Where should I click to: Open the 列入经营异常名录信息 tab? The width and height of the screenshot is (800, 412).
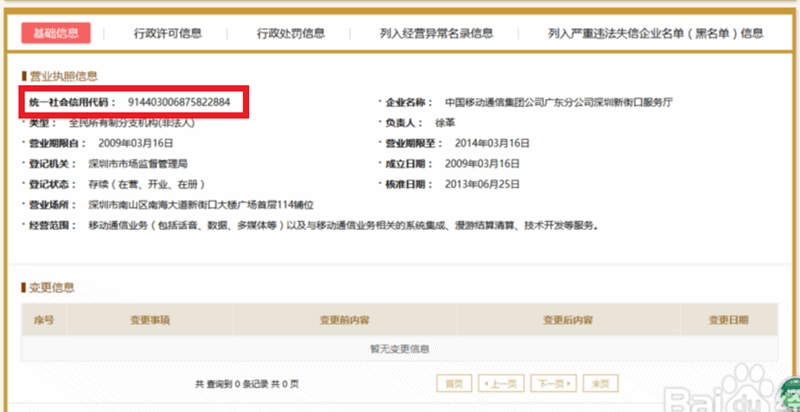point(439,33)
